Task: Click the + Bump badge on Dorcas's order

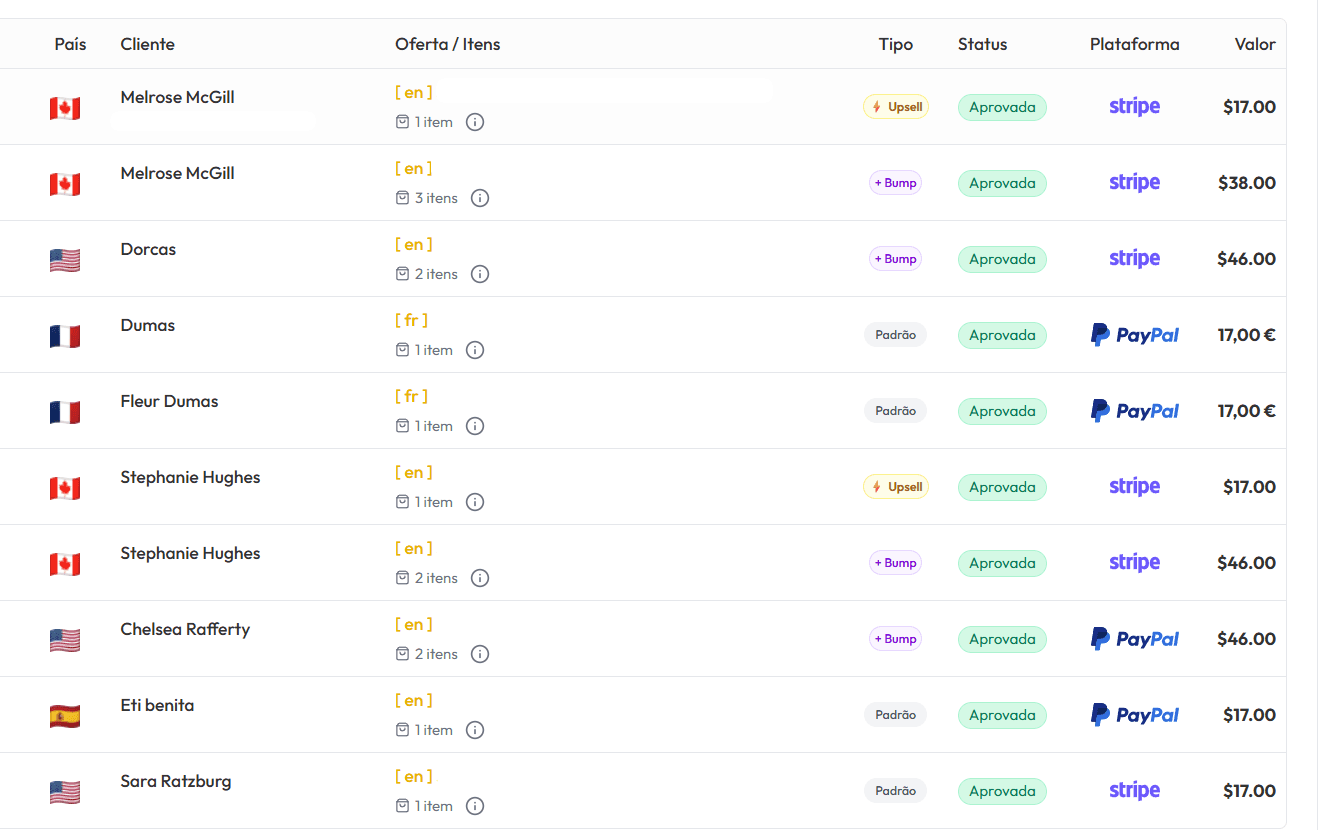Action: coord(895,258)
